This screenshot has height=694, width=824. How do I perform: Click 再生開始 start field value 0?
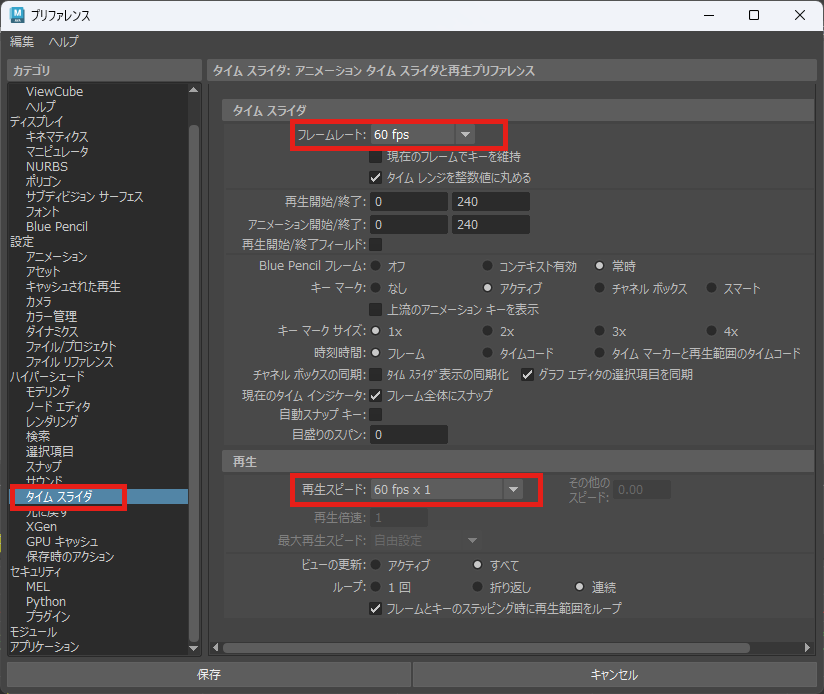click(409, 202)
